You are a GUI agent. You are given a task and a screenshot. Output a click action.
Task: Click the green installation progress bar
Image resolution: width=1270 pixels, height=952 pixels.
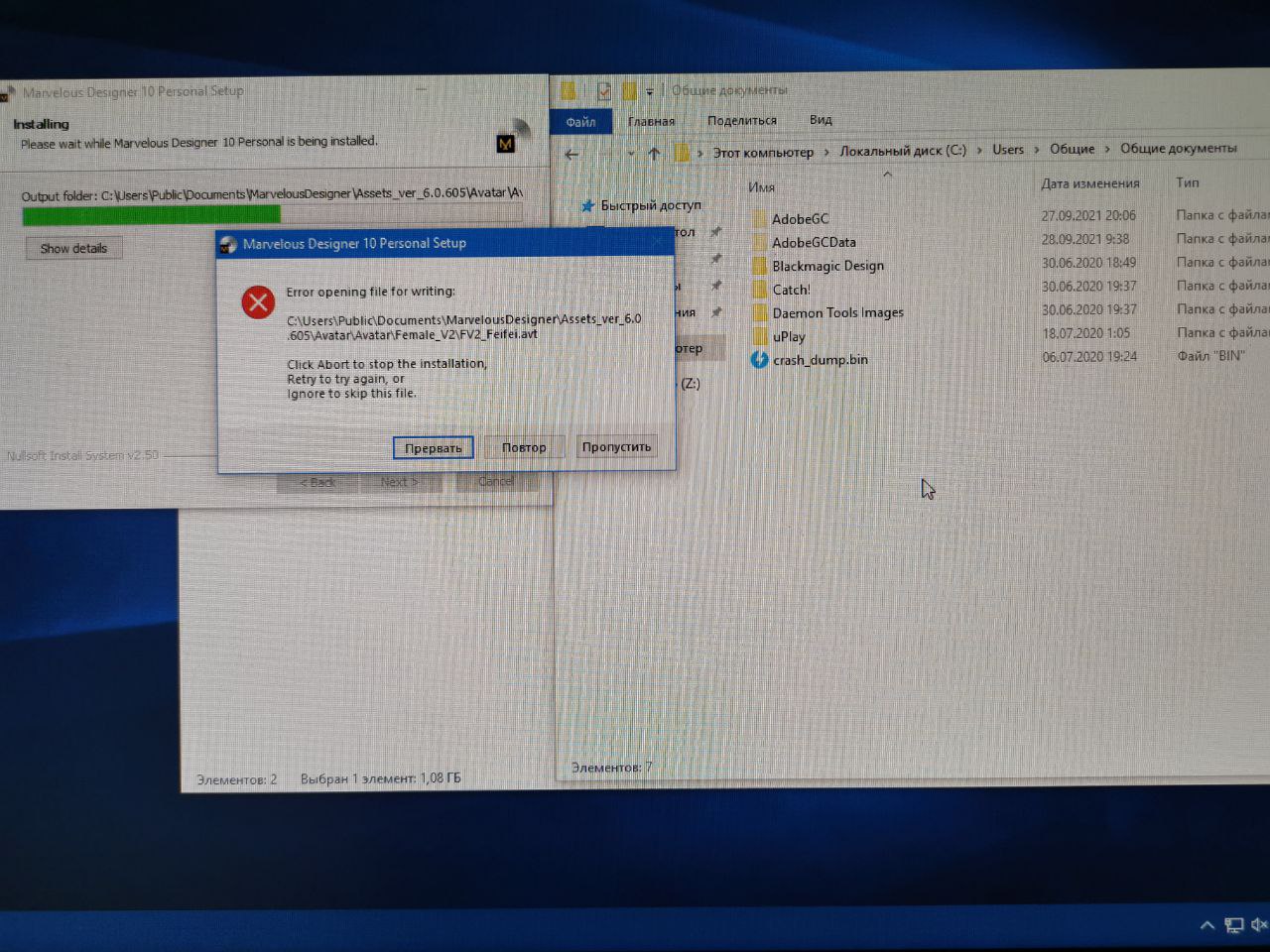click(272, 213)
